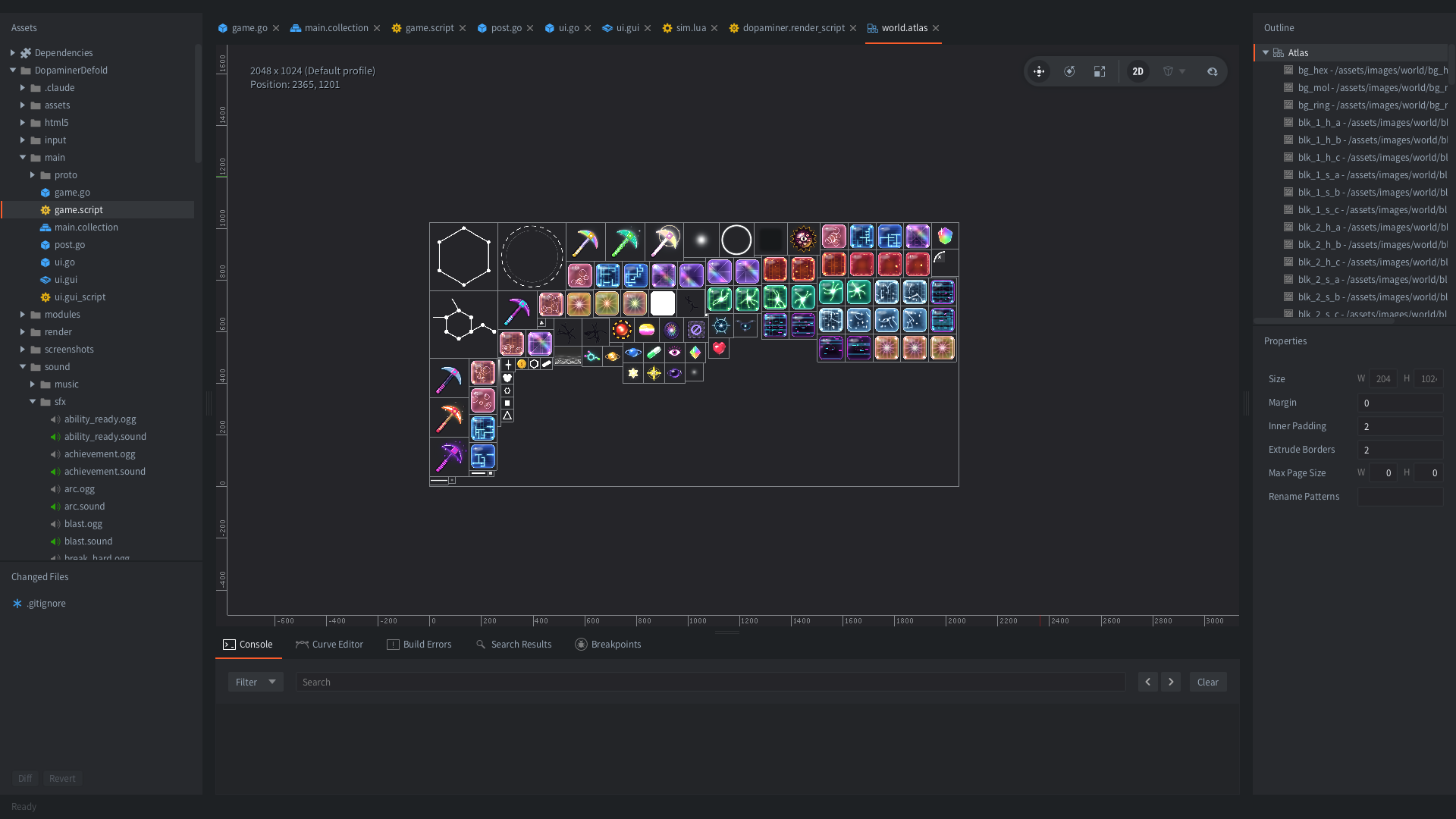This screenshot has width=1456, height=819.
Task: Close the game.go tab
Action: [x=276, y=28]
